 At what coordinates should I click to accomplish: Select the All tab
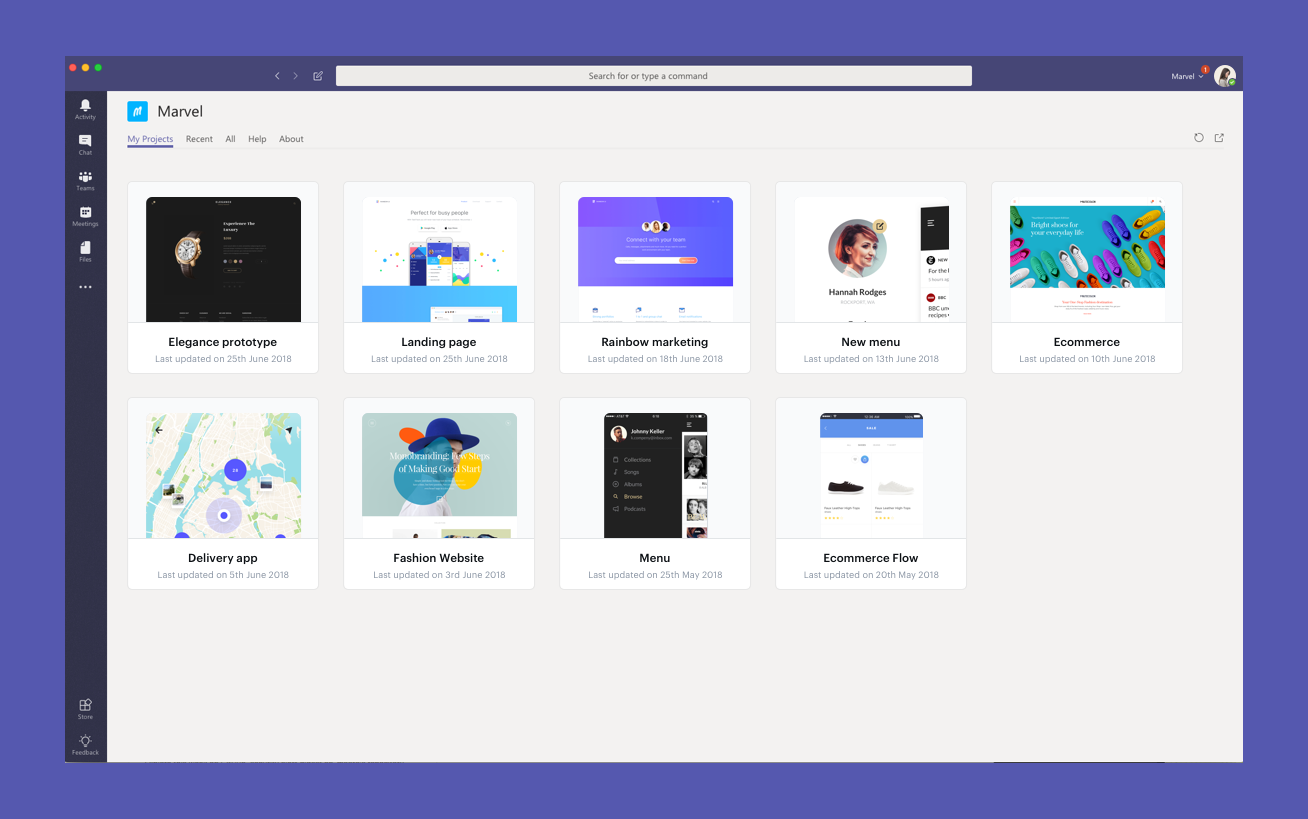[230, 139]
